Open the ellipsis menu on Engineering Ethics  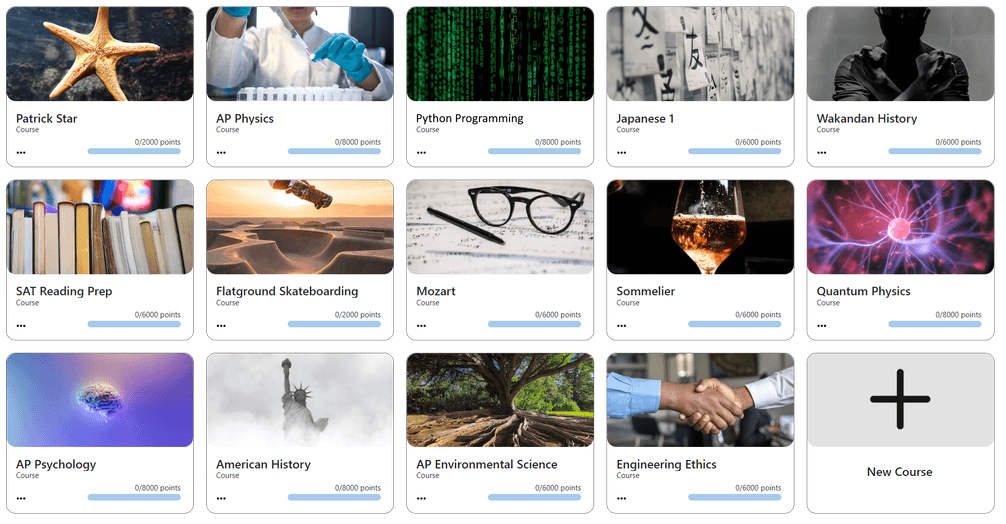tap(622, 498)
